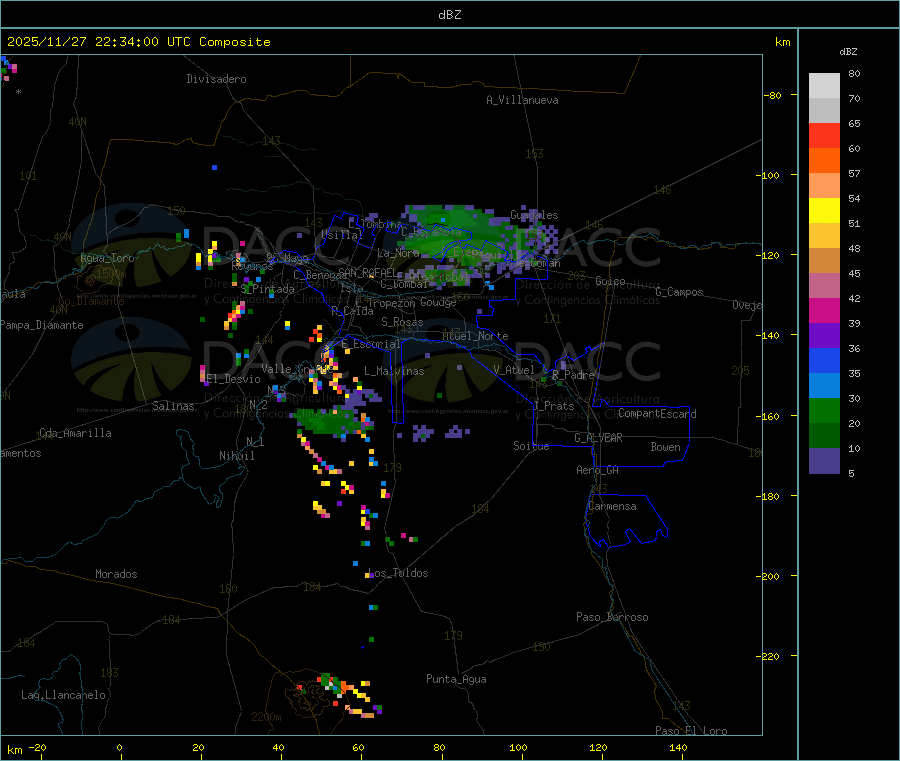Click the -200 km axis tick label
The width and height of the screenshot is (900, 761).
click(770, 576)
